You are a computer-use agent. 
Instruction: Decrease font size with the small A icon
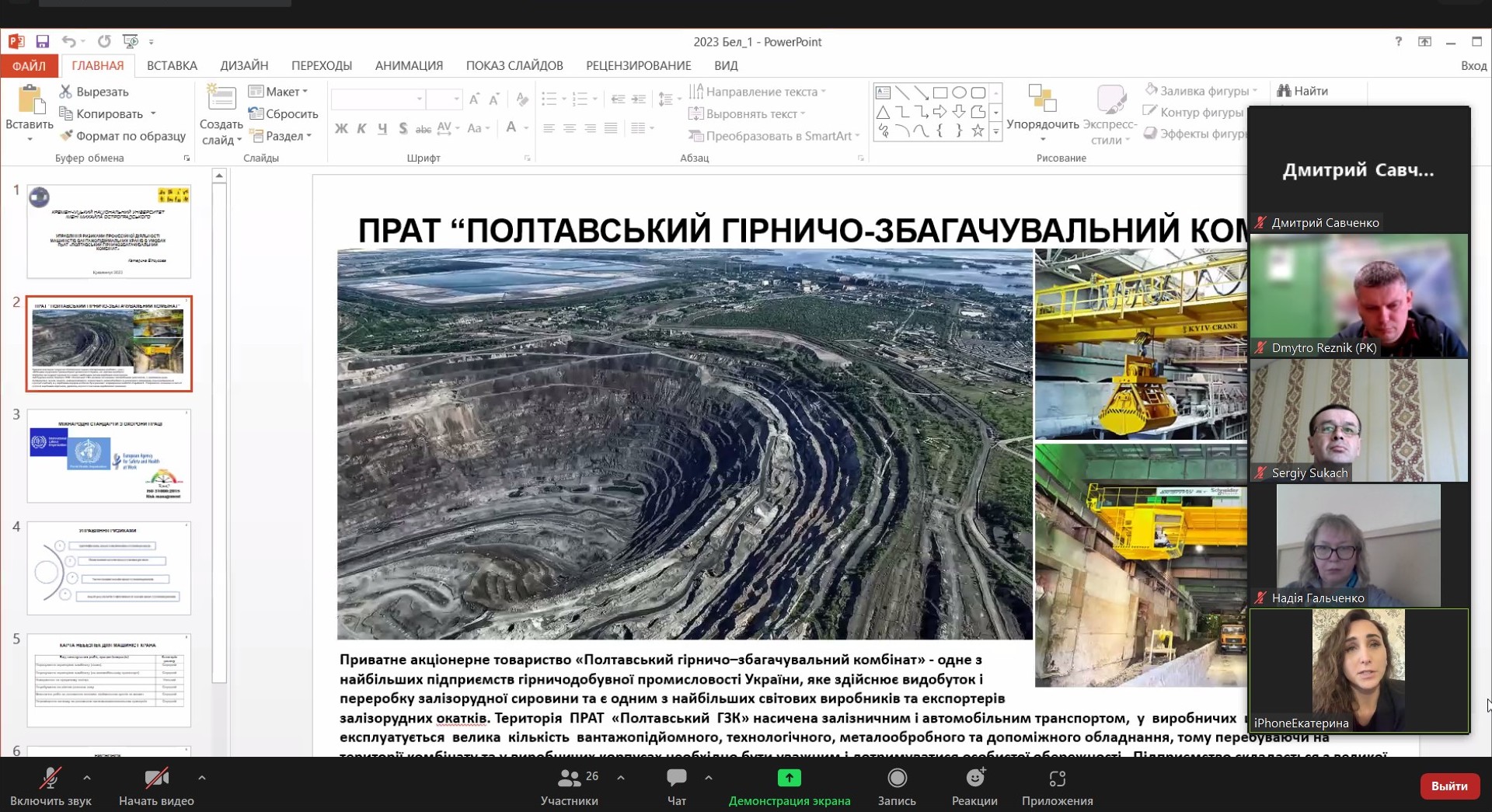(494, 99)
